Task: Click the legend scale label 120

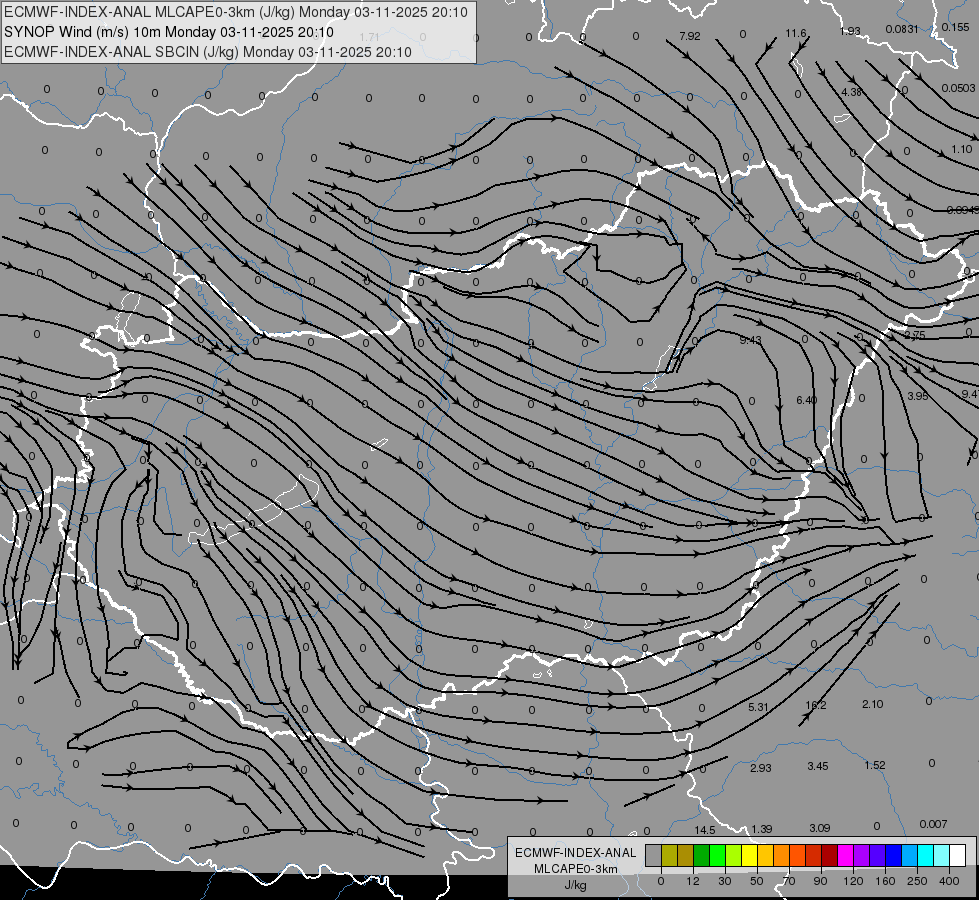Action: pos(854,881)
